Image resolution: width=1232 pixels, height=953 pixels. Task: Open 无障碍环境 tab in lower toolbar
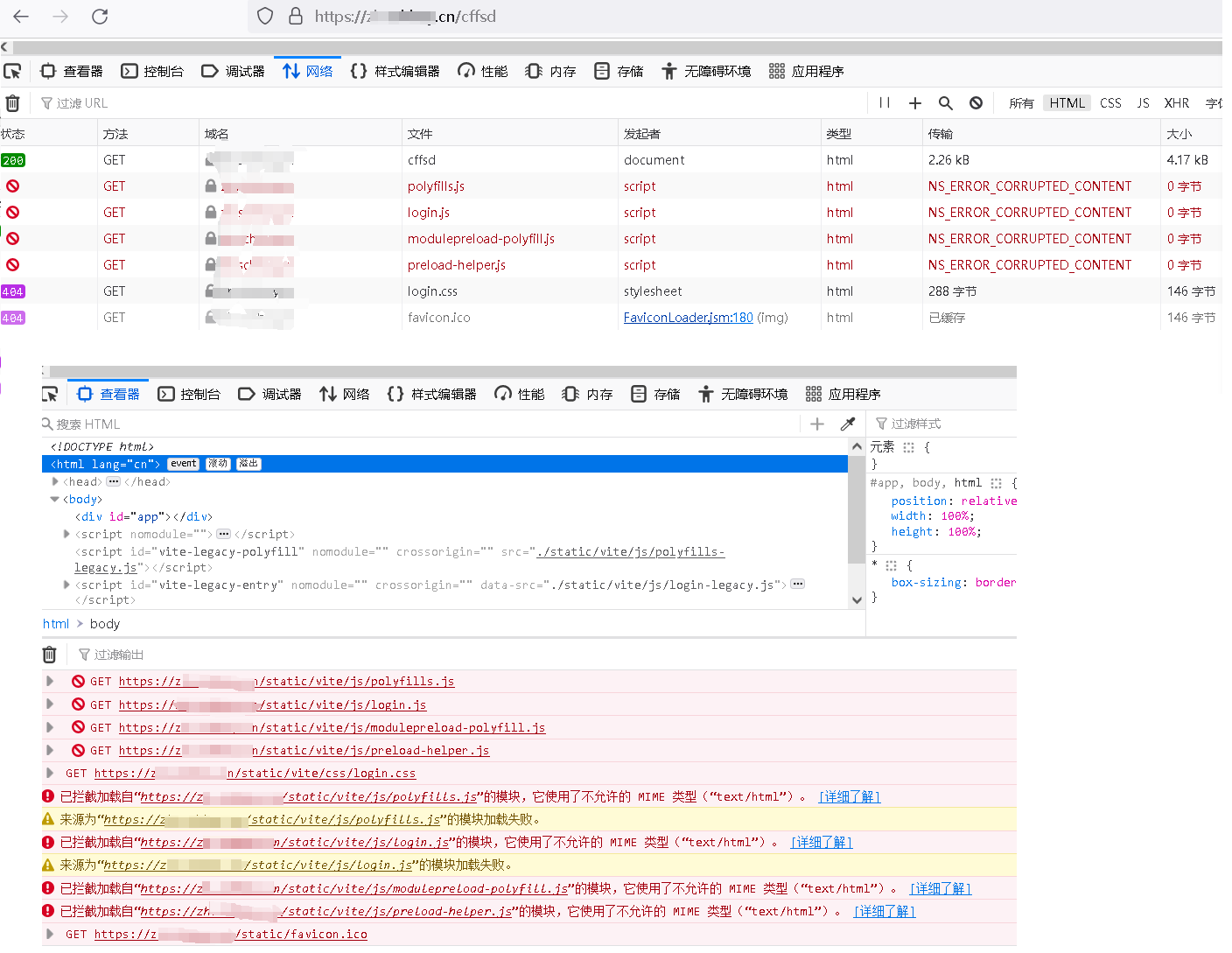743,395
